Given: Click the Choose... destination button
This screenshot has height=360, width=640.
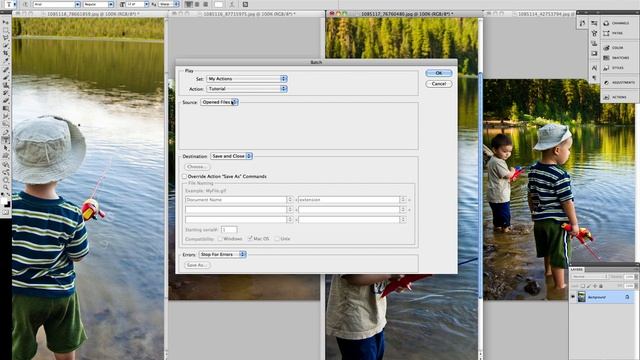Looking at the screenshot, I should click(x=197, y=167).
